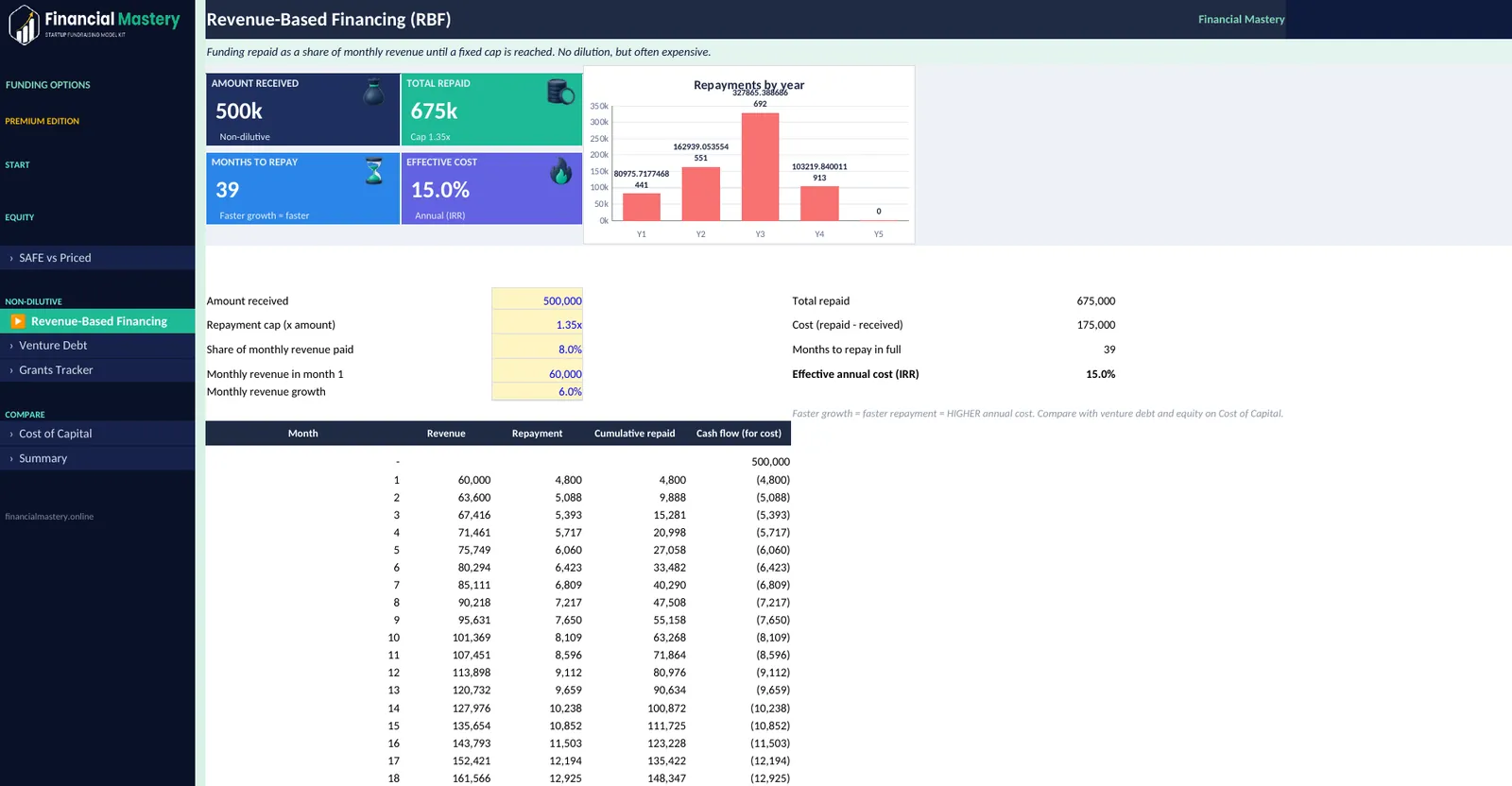Select the Effective annual cost 15.0% value
1512x786 pixels.
coord(1100,374)
